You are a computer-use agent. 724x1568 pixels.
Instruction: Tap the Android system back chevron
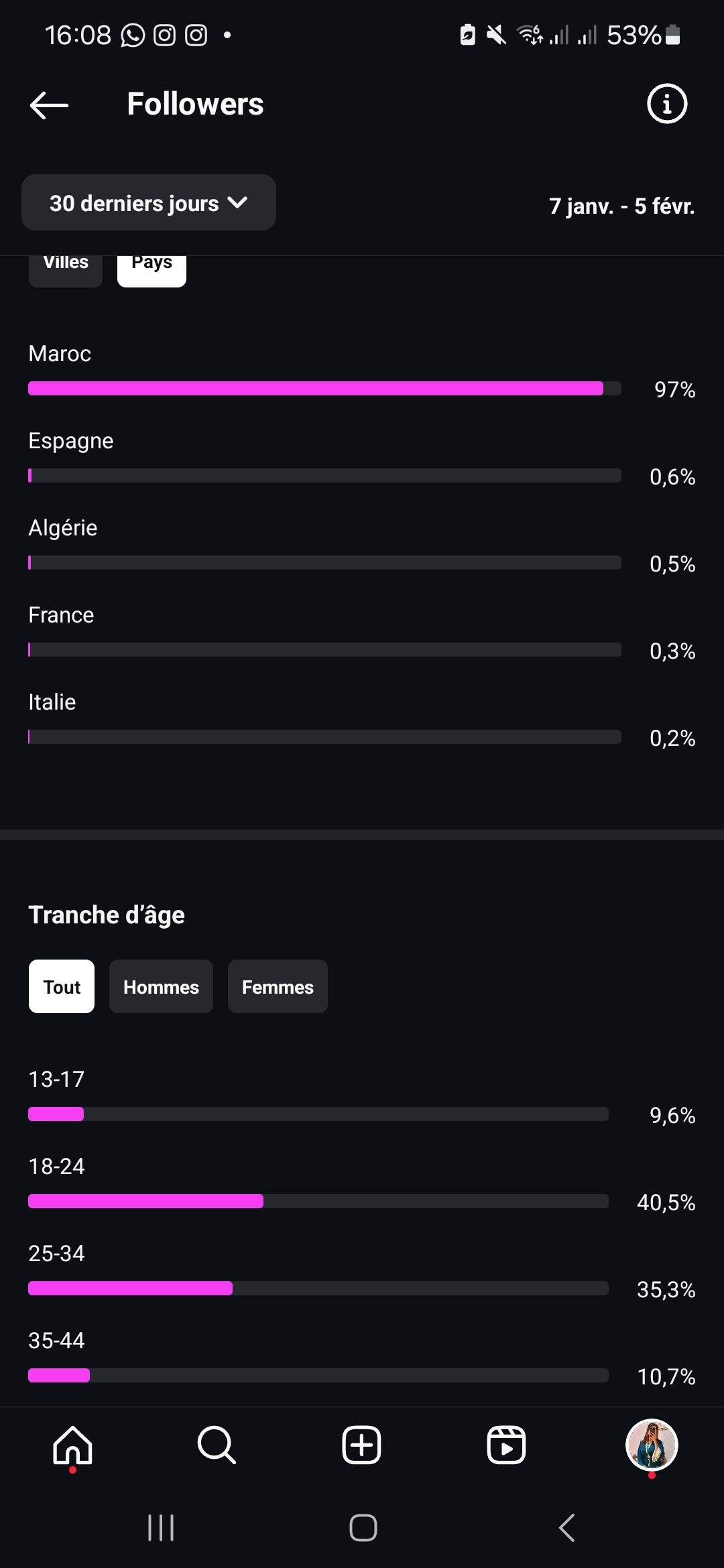coord(567,1528)
